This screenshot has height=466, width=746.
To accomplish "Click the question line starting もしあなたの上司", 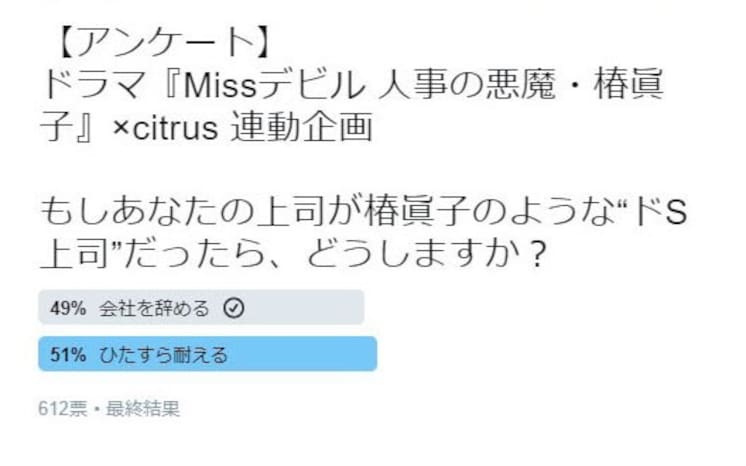I will (x=363, y=211).
